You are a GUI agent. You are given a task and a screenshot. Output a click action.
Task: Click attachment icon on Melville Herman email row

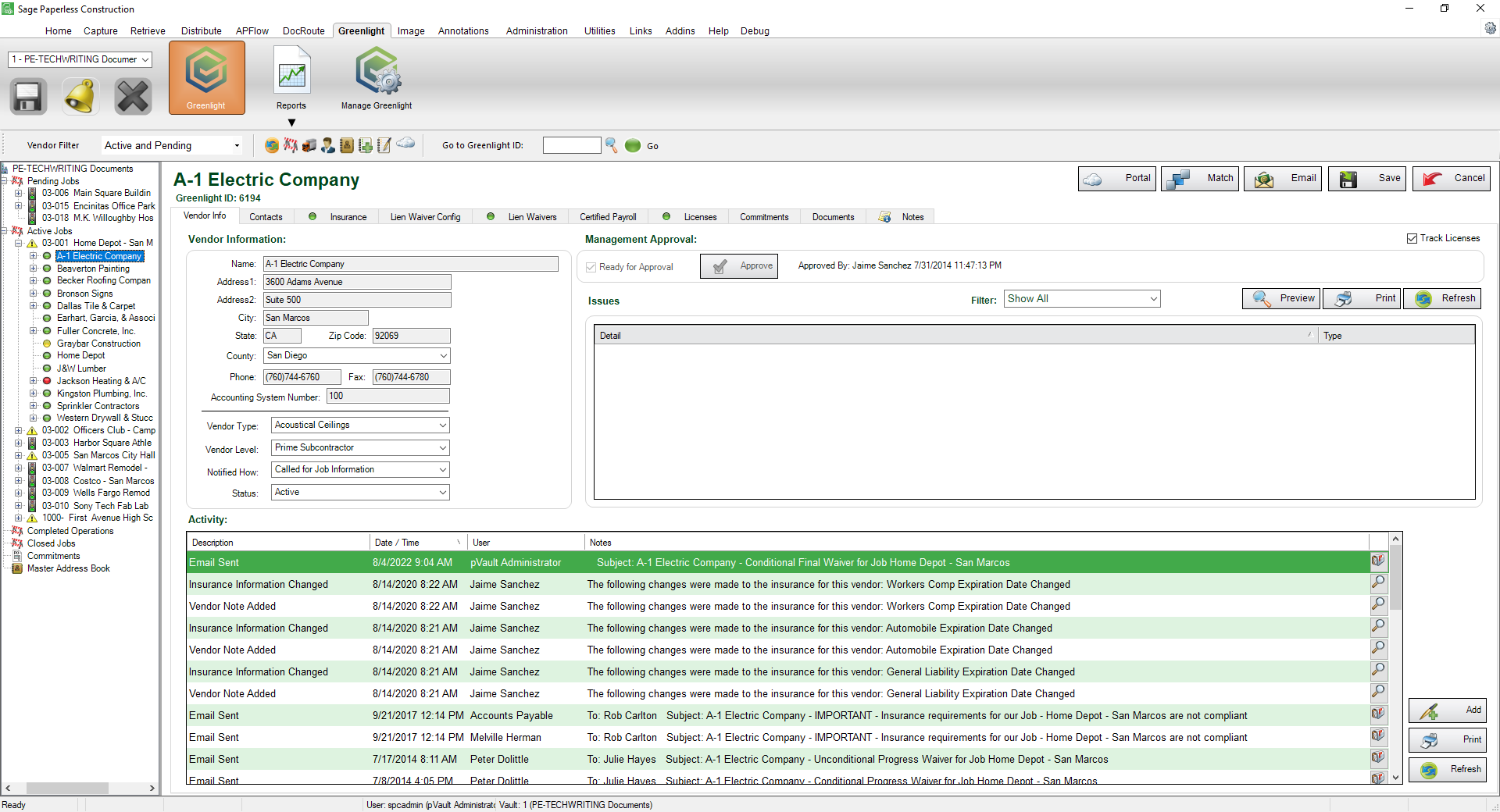pyautogui.click(x=1378, y=735)
